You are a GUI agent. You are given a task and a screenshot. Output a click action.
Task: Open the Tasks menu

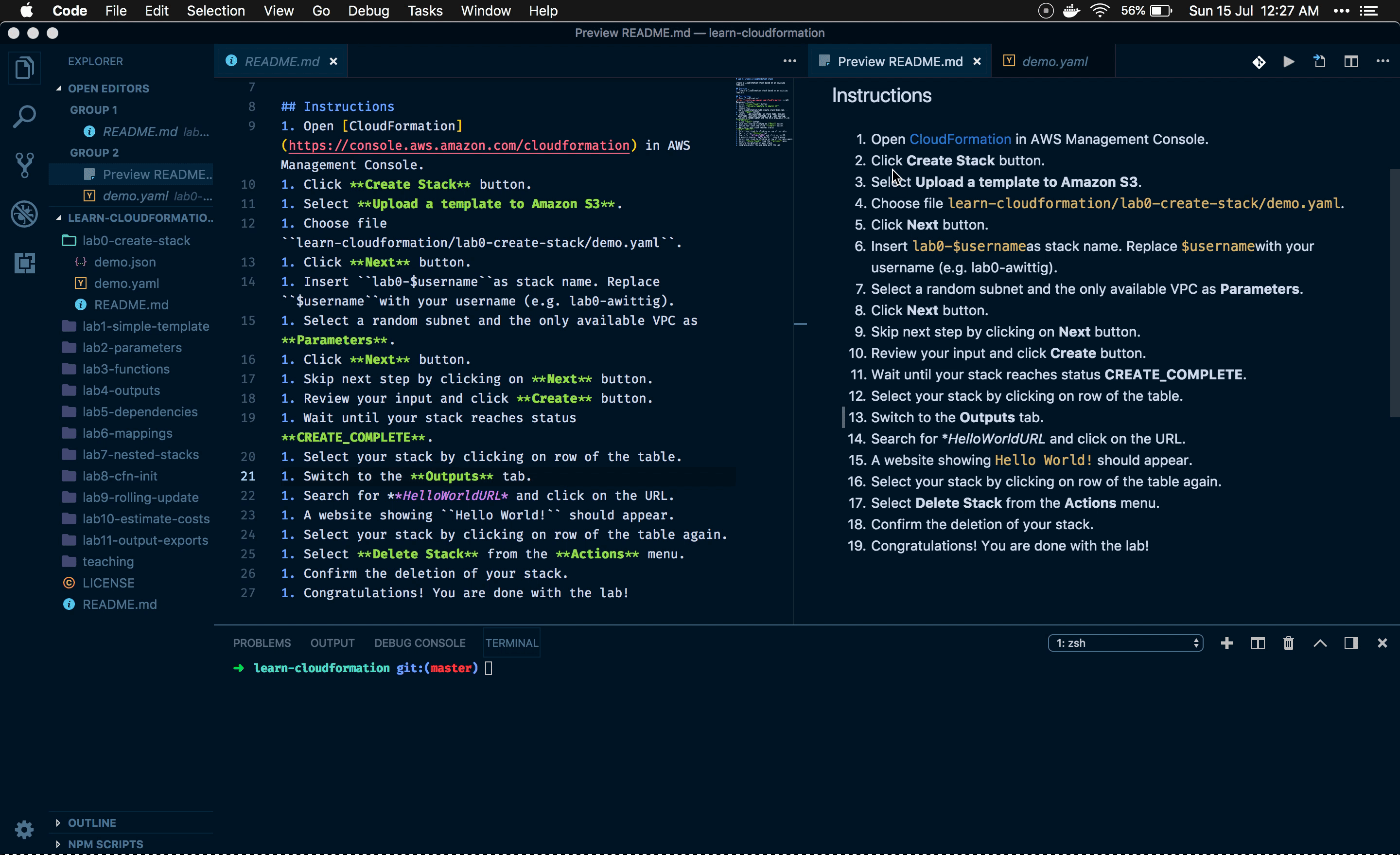[425, 11]
